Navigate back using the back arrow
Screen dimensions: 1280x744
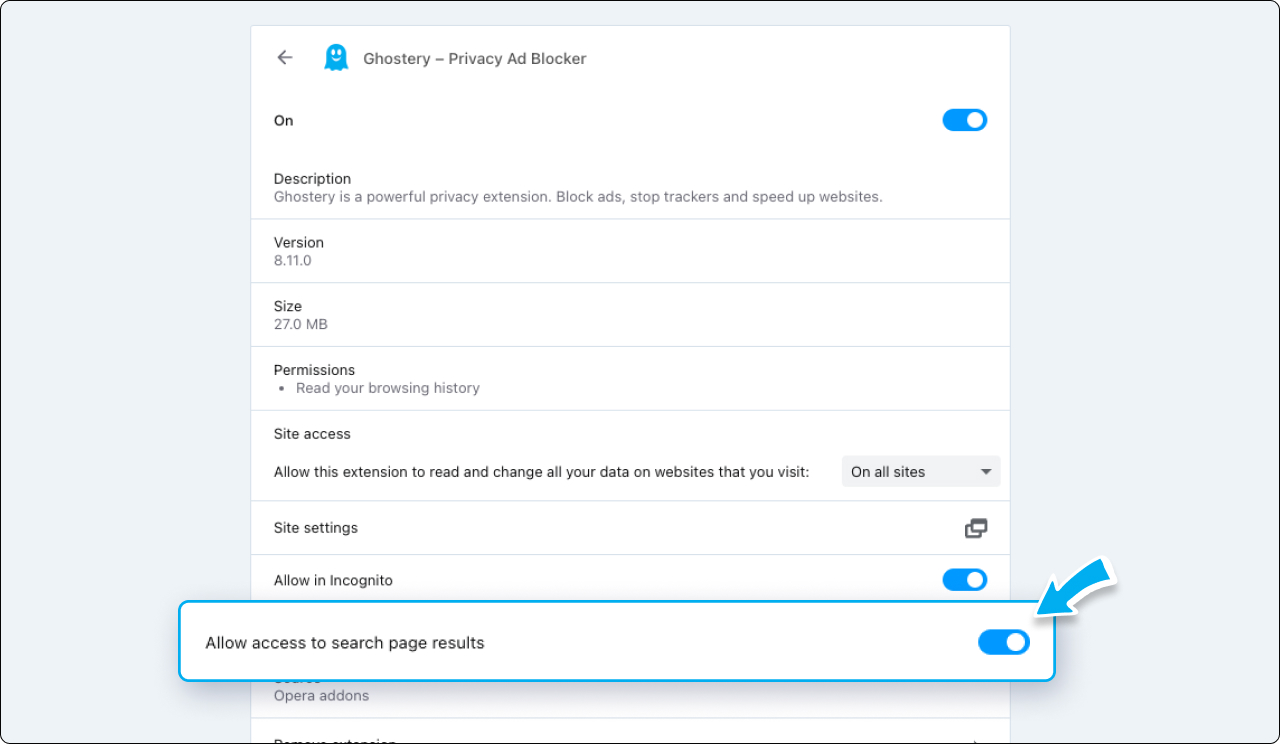[x=284, y=57]
